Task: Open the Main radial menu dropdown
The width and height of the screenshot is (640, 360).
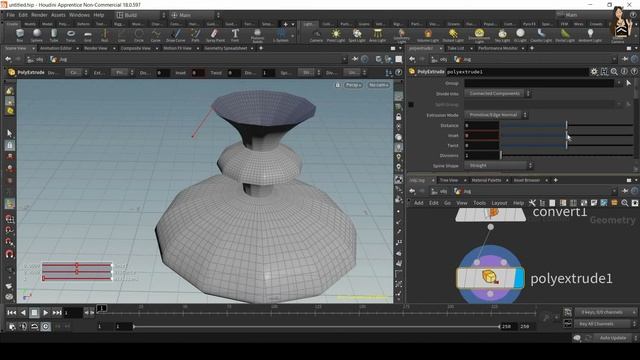Action: (195, 15)
